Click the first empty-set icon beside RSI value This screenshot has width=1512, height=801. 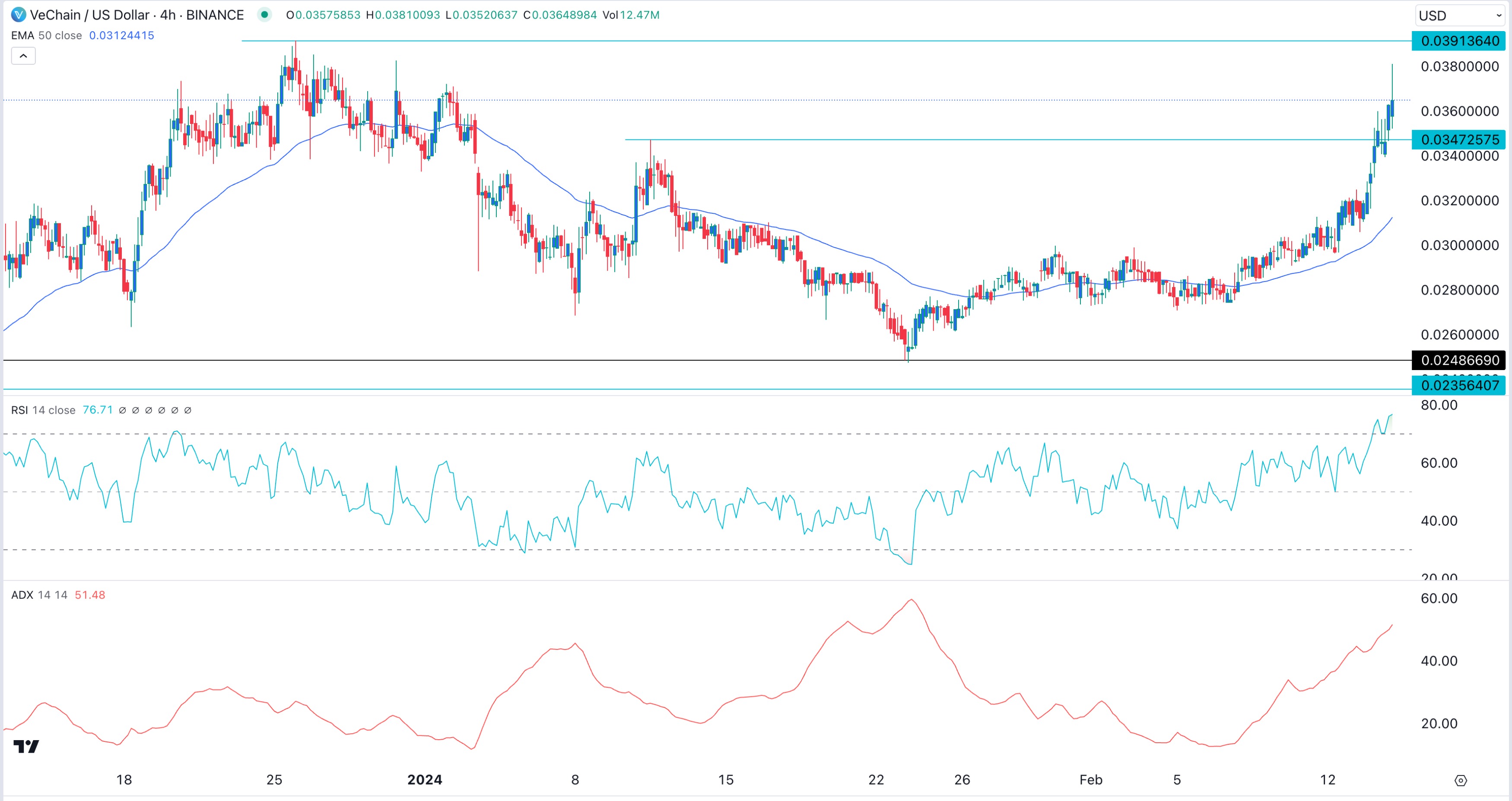(x=123, y=410)
